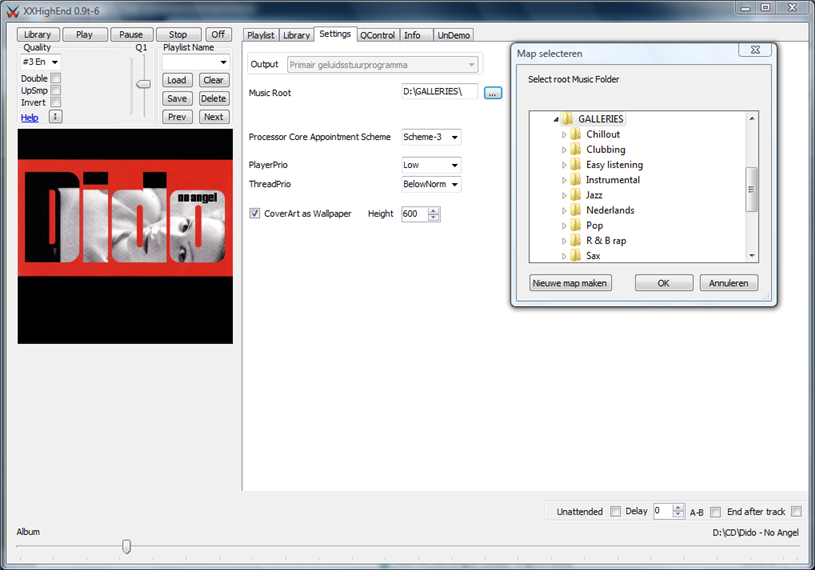The image size is (815, 570).
Task: Select the R & B rap folder icon
Action: click(x=575, y=241)
